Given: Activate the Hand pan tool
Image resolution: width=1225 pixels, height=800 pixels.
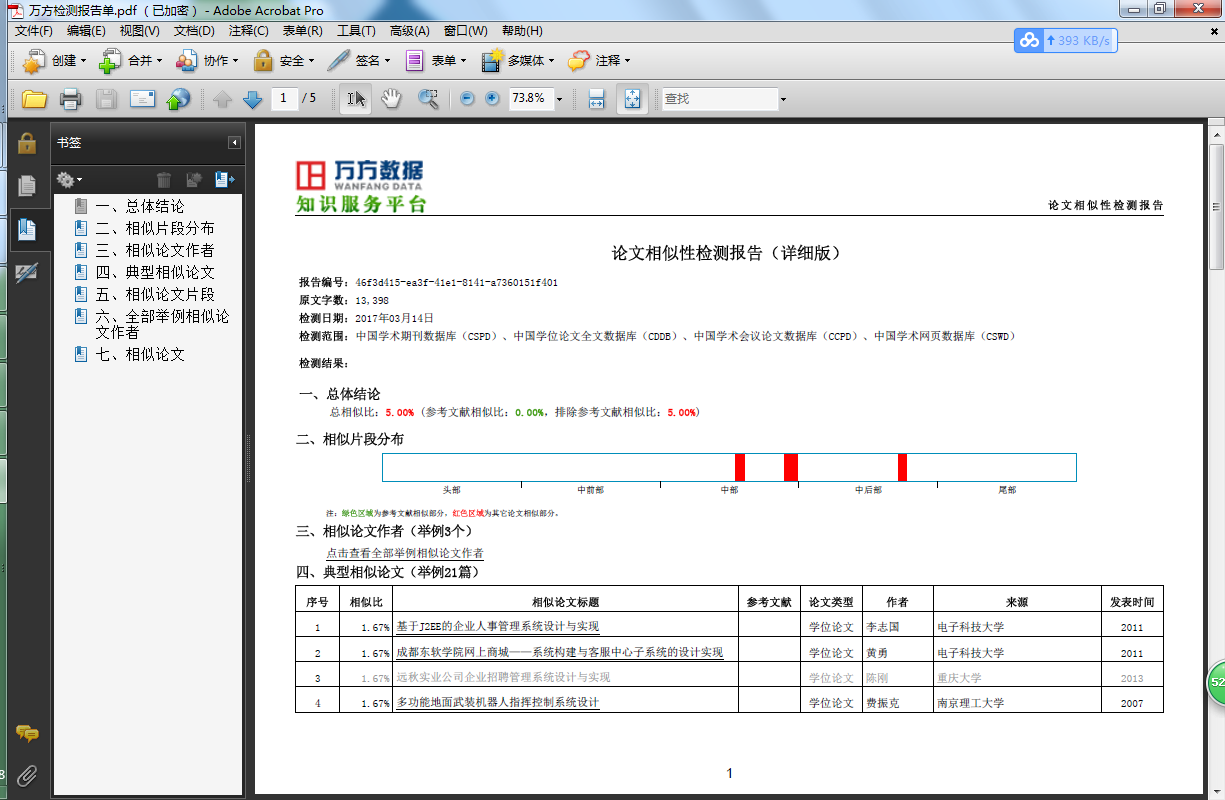Looking at the screenshot, I should [x=392, y=99].
